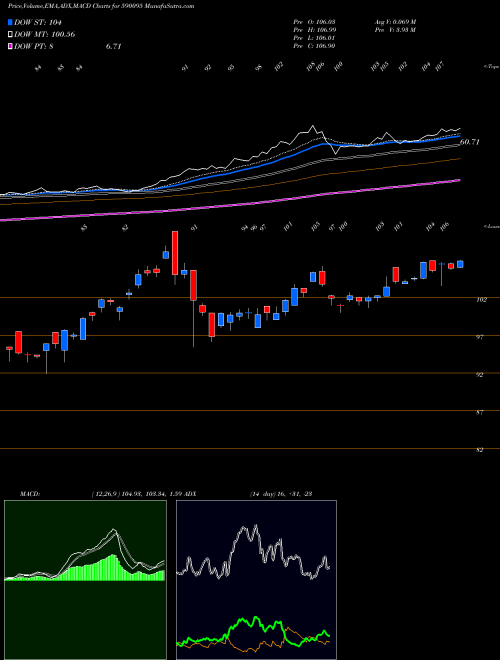Click the MACD panel heading label
Viewport: 500px width, 660px height.
click(30, 494)
